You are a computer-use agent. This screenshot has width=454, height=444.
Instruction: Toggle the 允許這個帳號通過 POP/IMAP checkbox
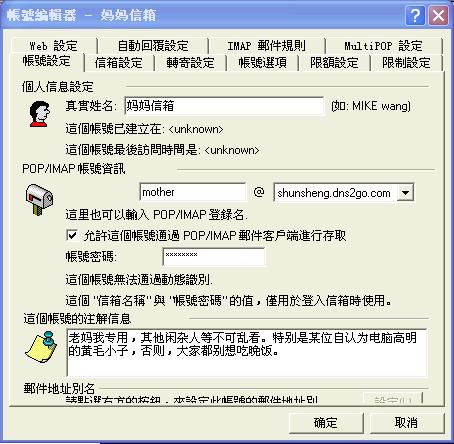[72, 235]
